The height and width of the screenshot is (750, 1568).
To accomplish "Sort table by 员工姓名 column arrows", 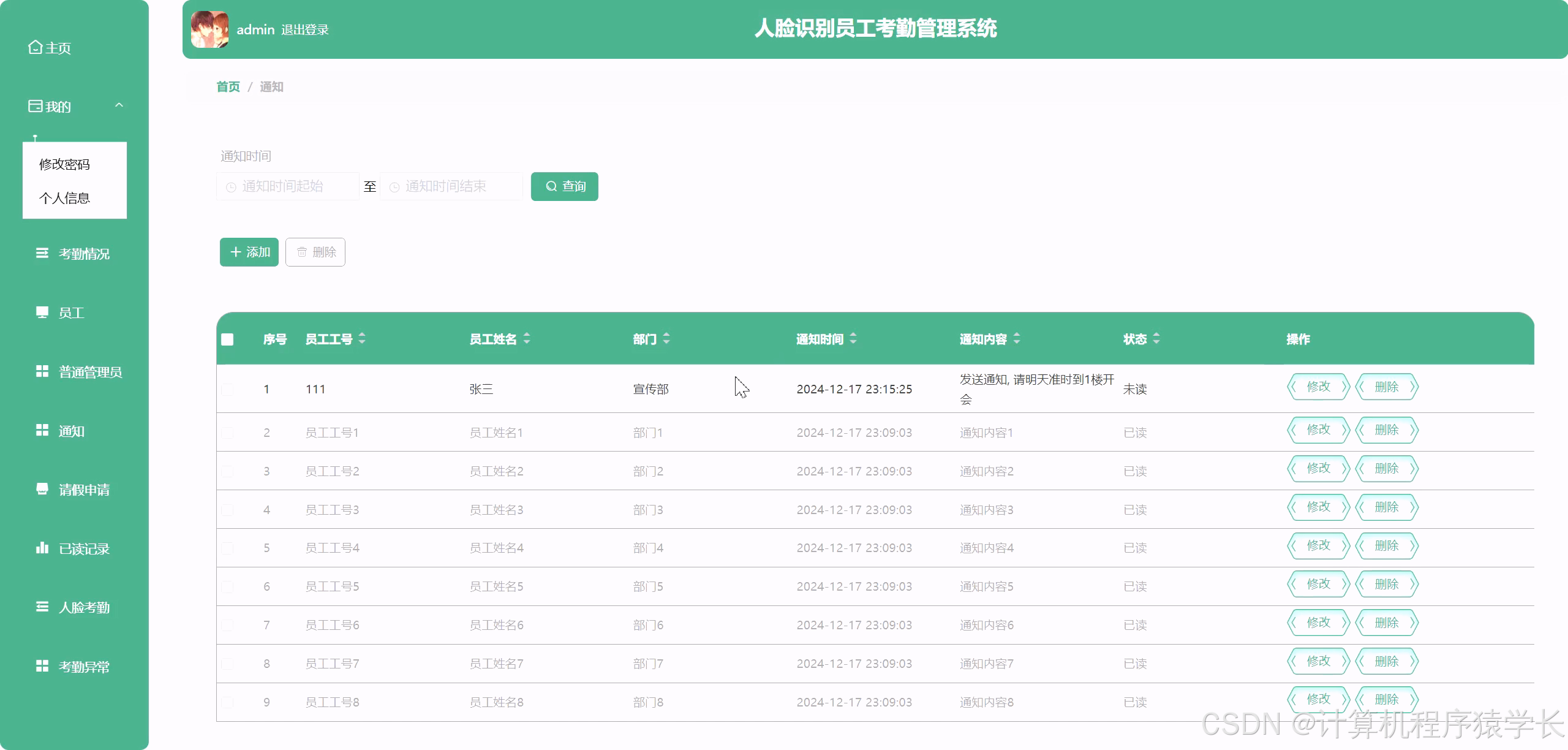I will coord(527,339).
